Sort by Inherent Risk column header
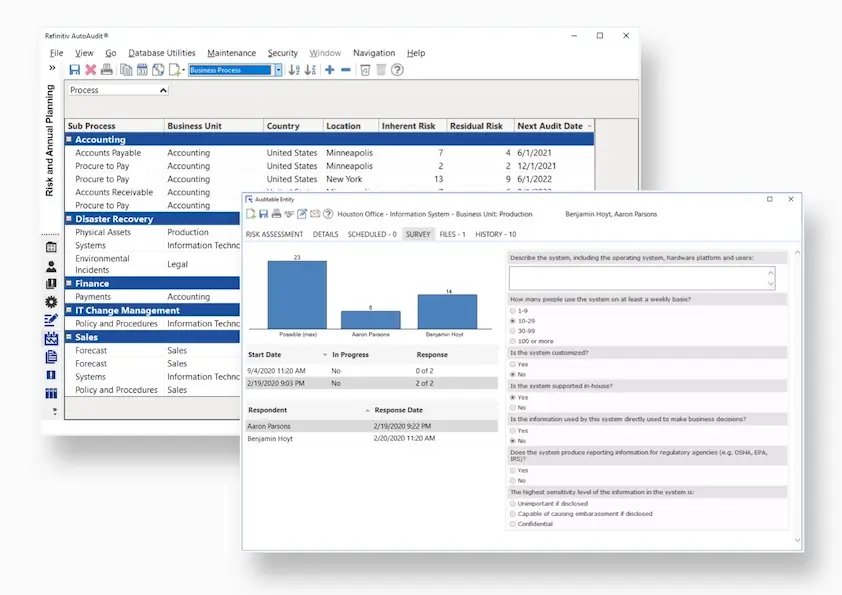842x595 pixels. pos(412,126)
